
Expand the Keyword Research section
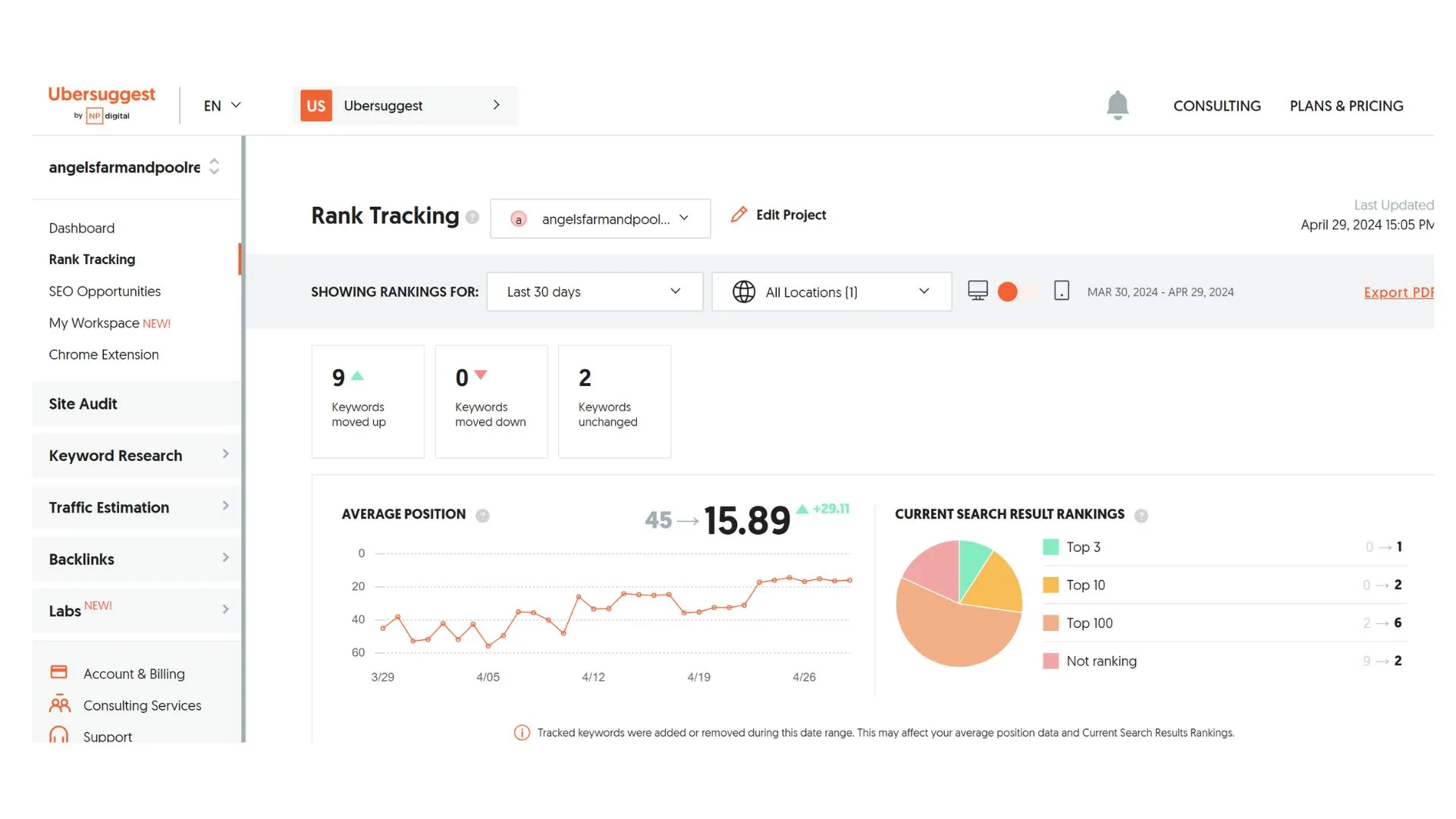coord(136,456)
